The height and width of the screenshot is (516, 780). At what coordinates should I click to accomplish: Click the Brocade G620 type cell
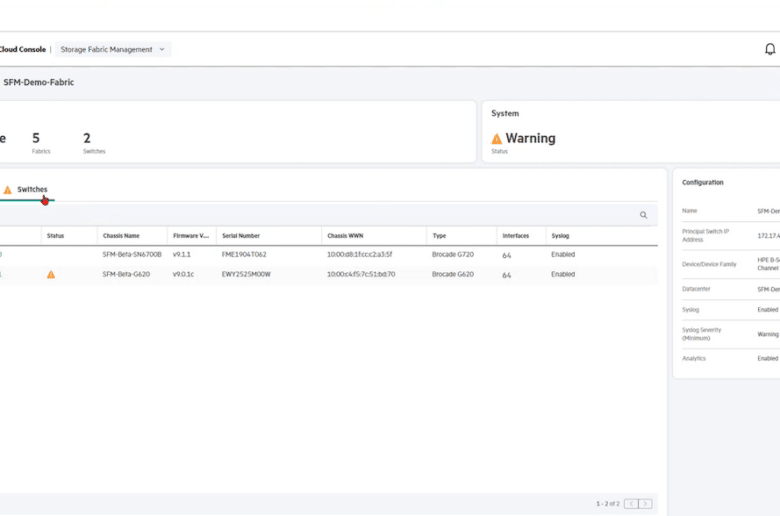coord(453,274)
